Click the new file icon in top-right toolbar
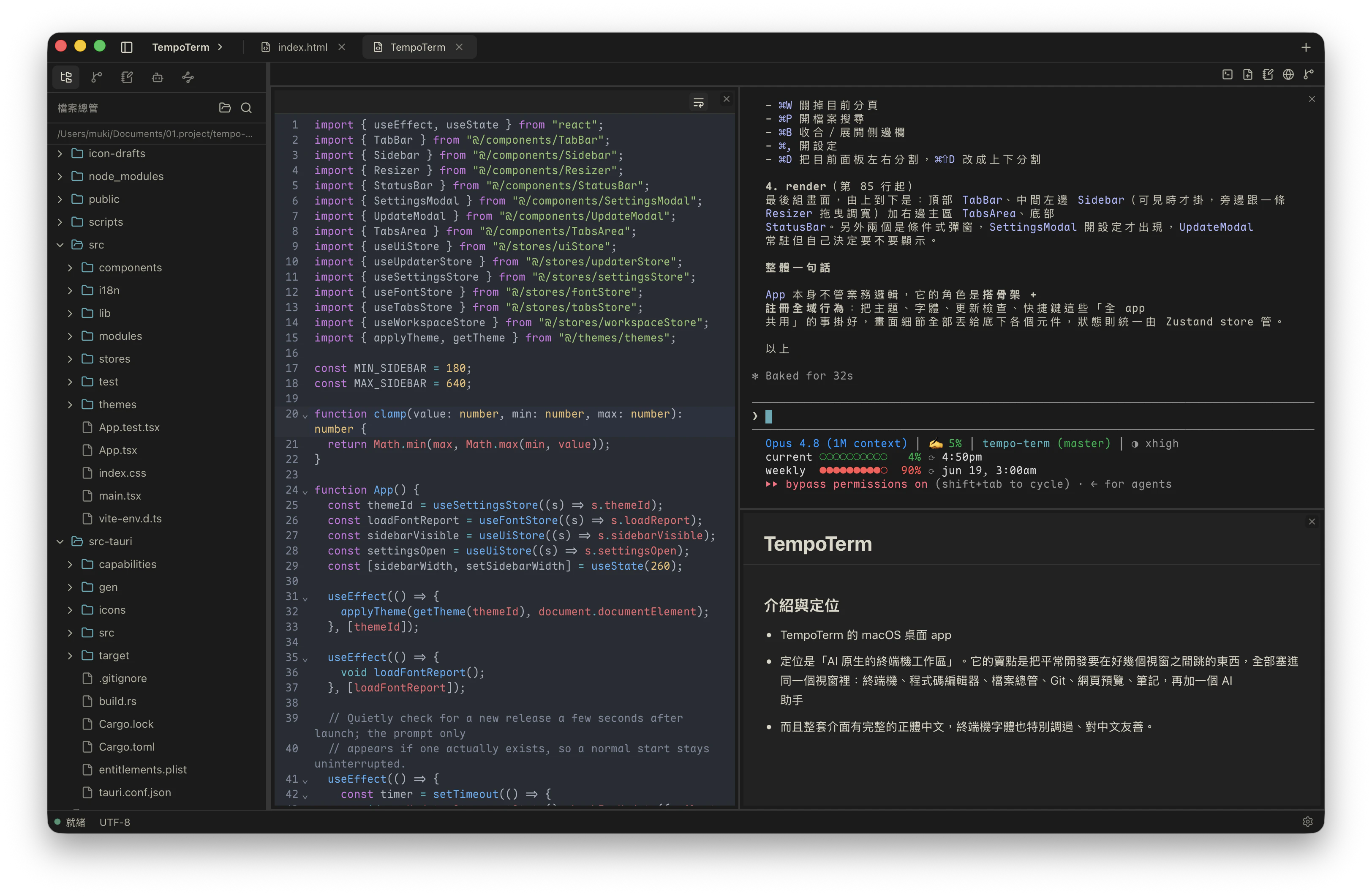 coord(1247,74)
